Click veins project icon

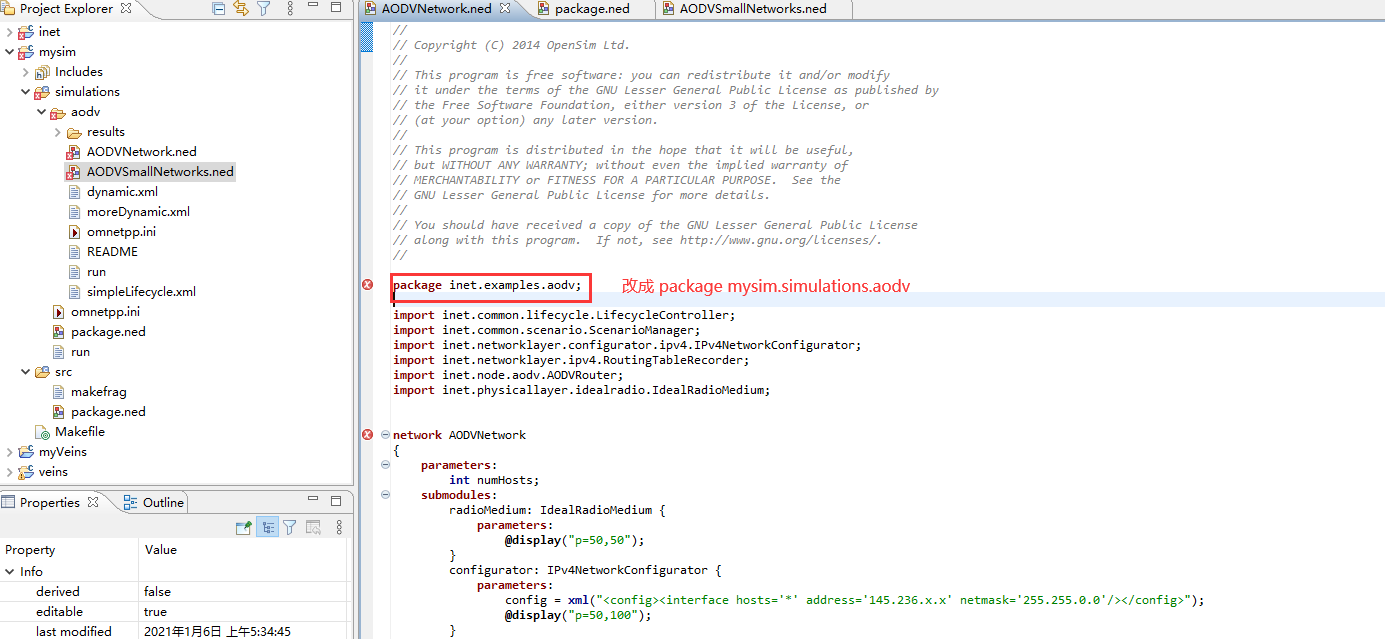(26, 472)
